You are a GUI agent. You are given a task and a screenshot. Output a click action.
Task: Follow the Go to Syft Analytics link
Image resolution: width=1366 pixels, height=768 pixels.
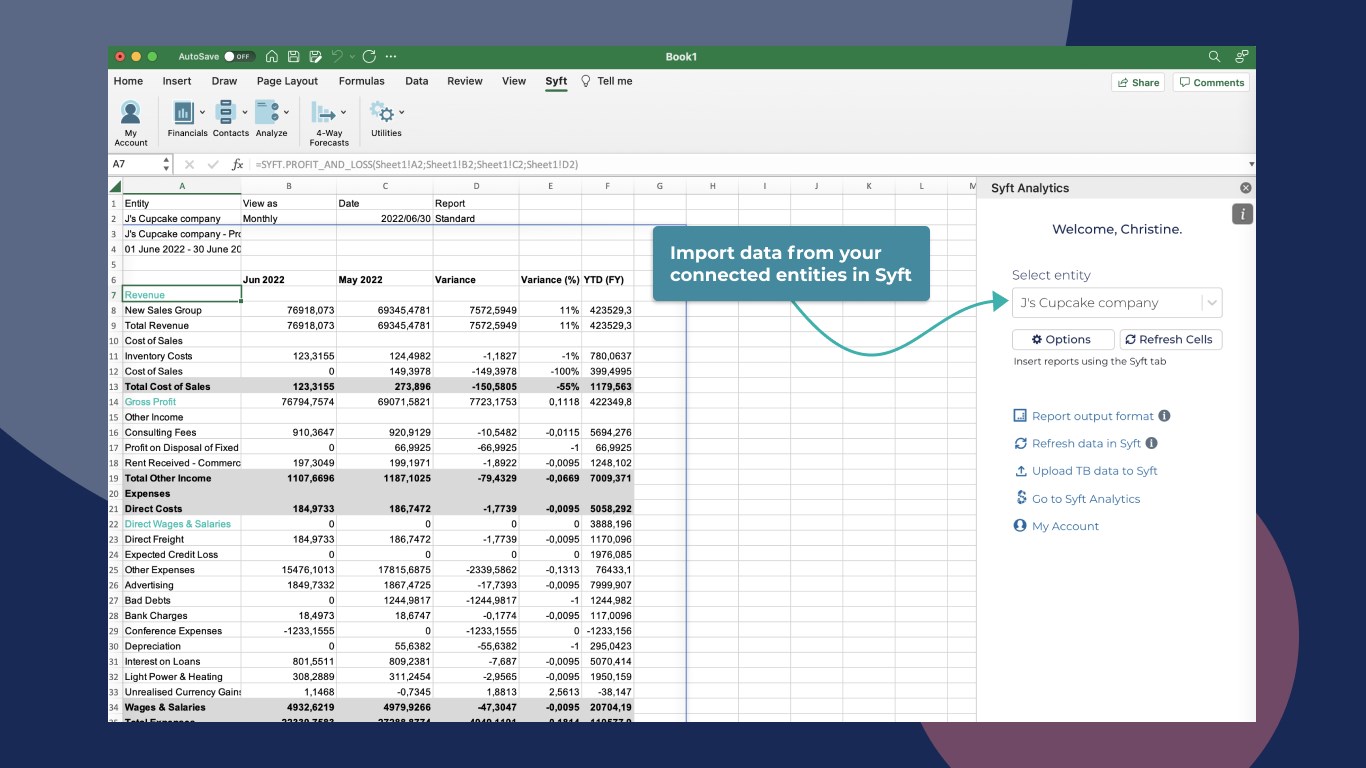[1085, 499]
